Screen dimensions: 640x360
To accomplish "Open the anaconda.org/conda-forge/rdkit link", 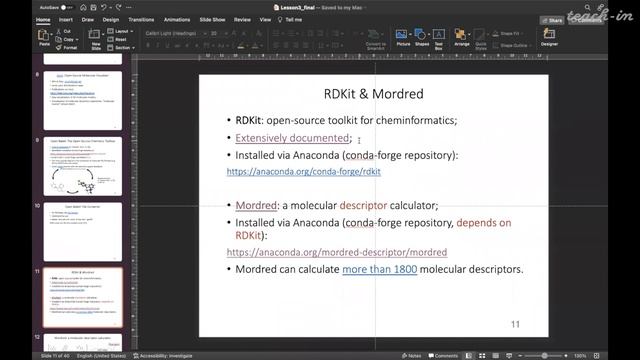I will (304, 171).
